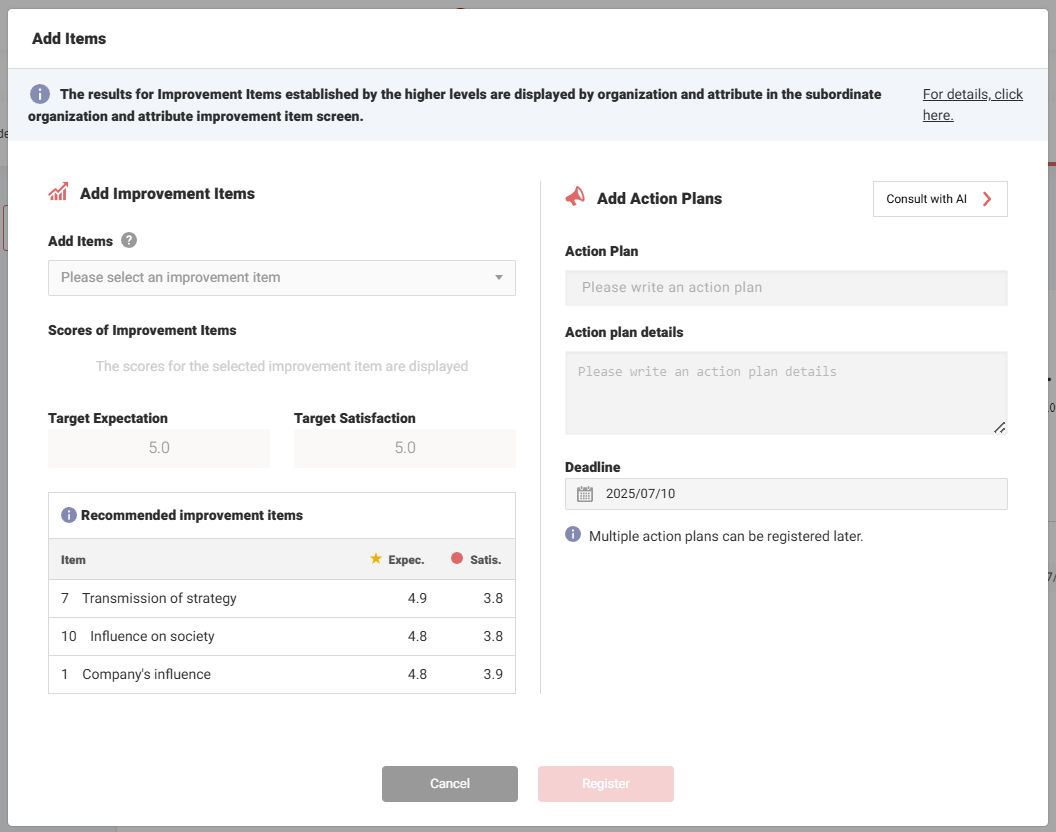The height and width of the screenshot is (832, 1056).
Task: Click the dropdown arrow in Add Items
Action: 499,278
